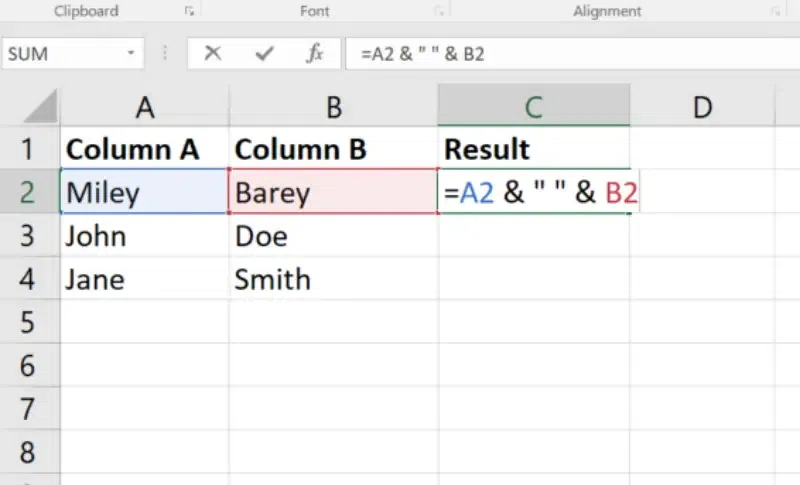The width and height of the screenshot is (800, 485).
Task: Select column D header
Action: pyautogui.click(x=703, y=107)
